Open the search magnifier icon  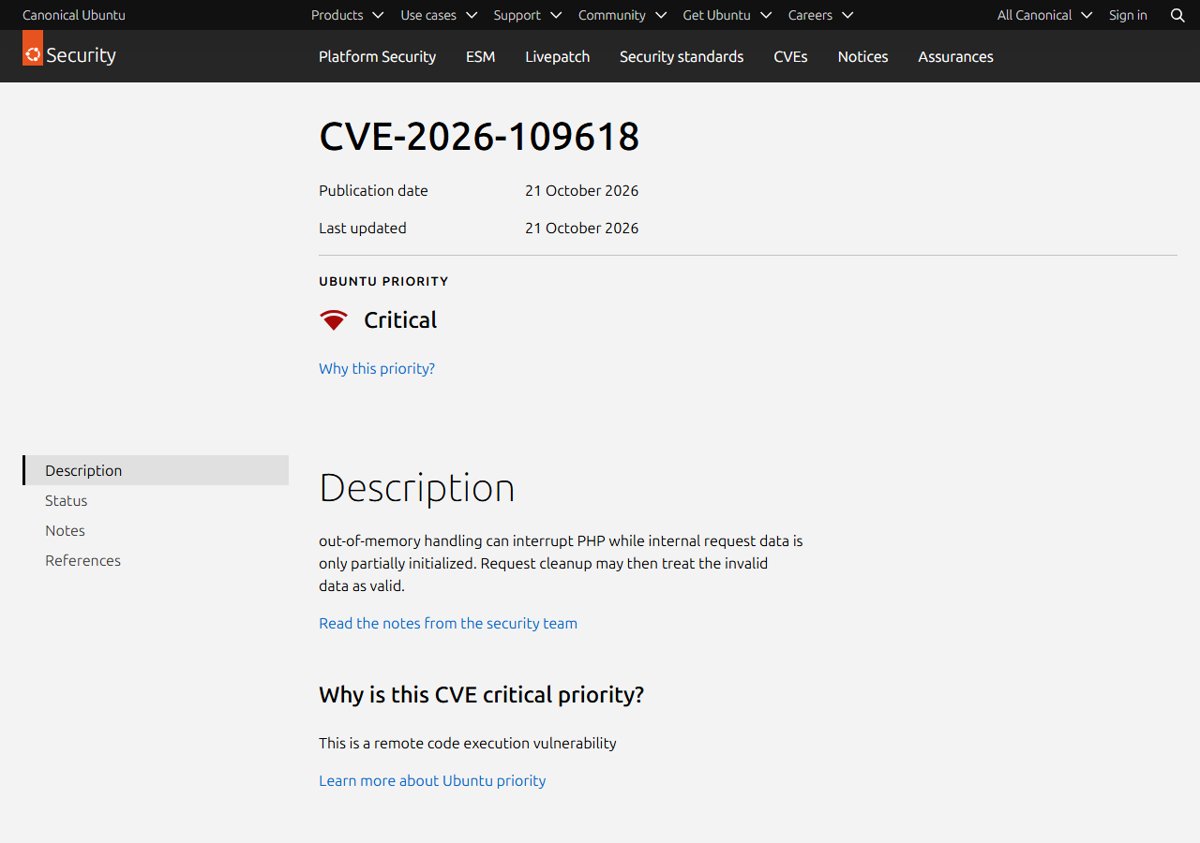click(x=1177, y=15)
